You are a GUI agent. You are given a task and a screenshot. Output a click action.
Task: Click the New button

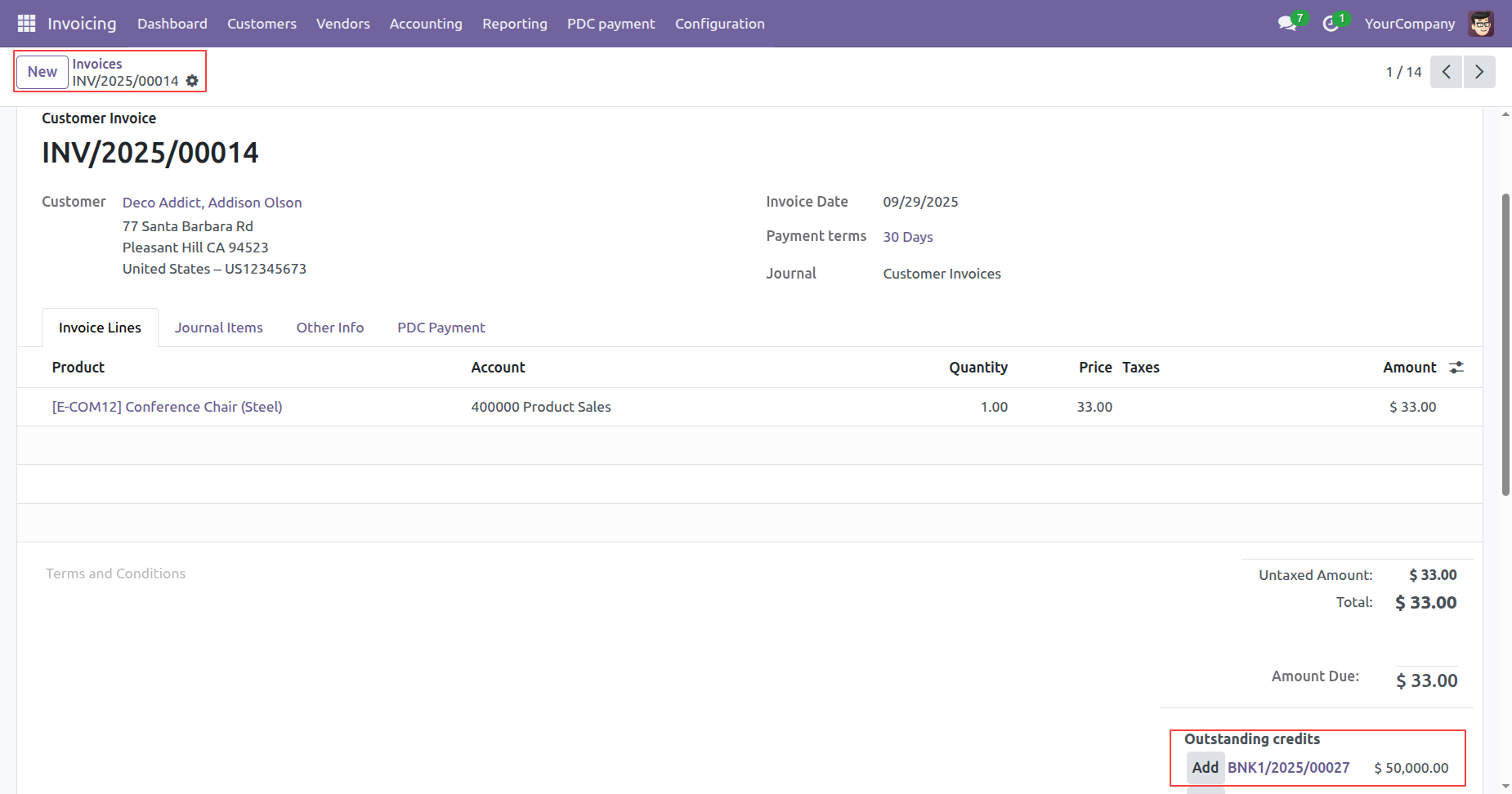42,72
